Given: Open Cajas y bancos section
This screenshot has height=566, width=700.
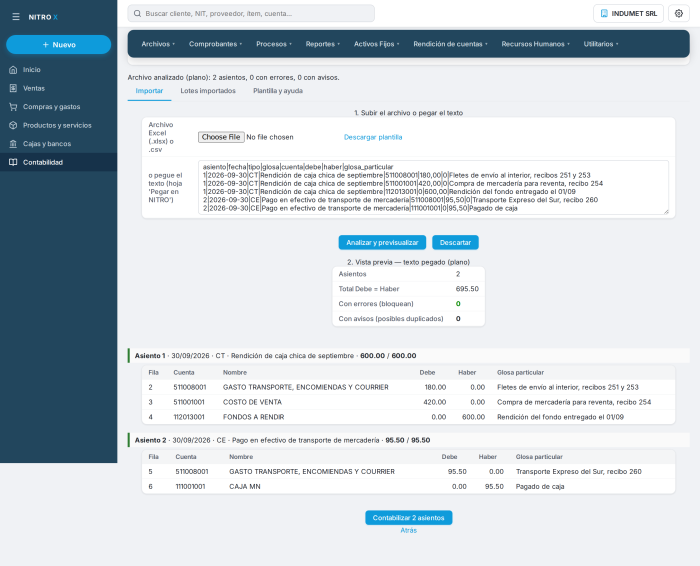Looking at the screenshot, I should click(x=58, y=144).
